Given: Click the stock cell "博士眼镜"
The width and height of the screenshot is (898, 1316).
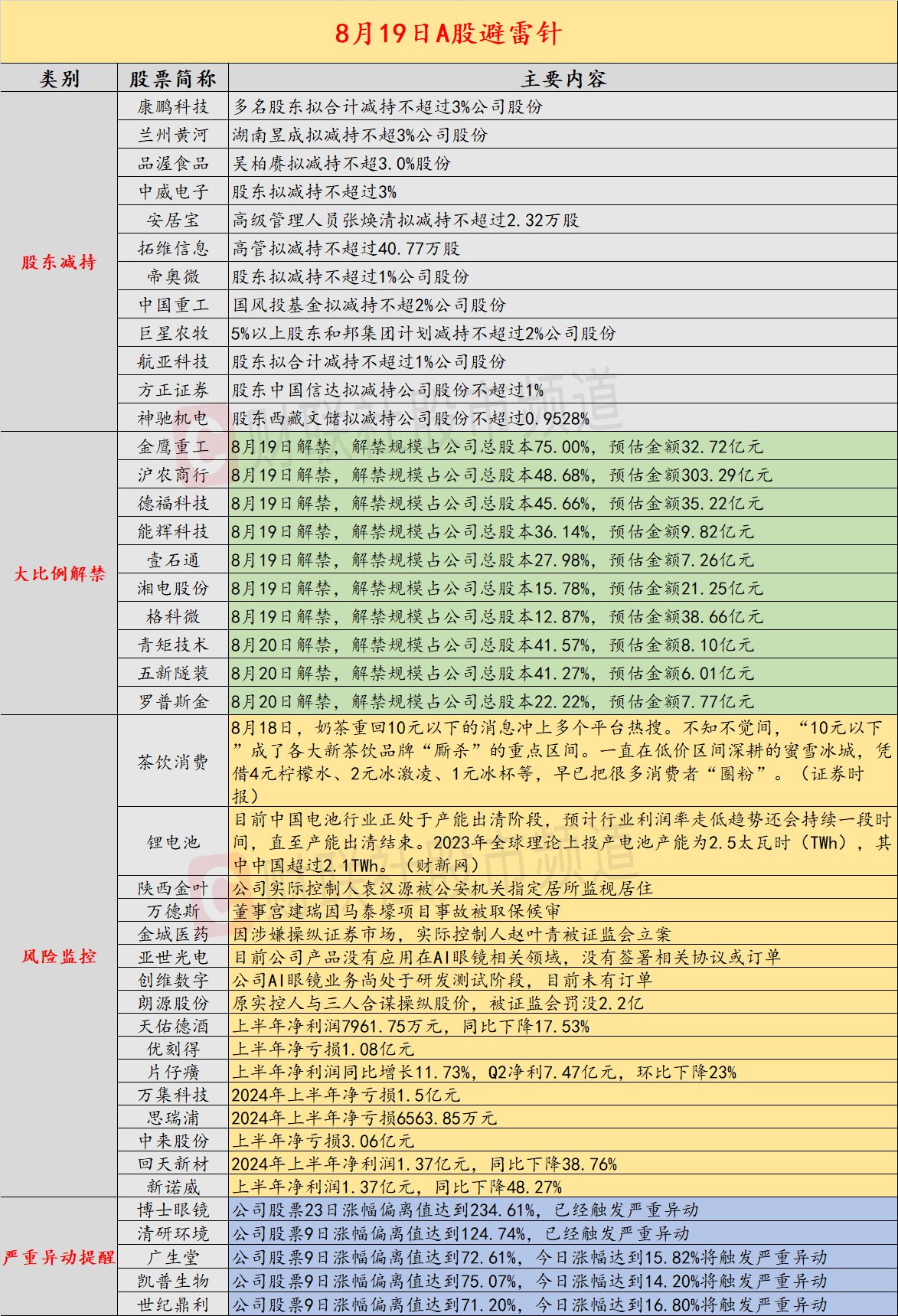Looking at the screenshot, I should [173, 1210].
